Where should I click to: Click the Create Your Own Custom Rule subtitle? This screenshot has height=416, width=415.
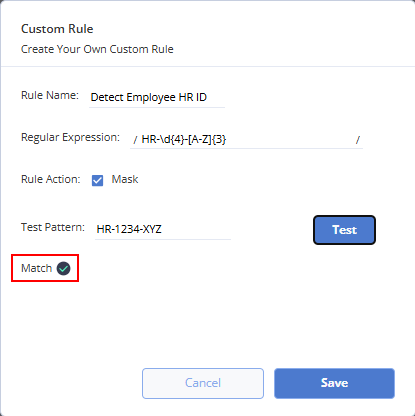point(97,49)
